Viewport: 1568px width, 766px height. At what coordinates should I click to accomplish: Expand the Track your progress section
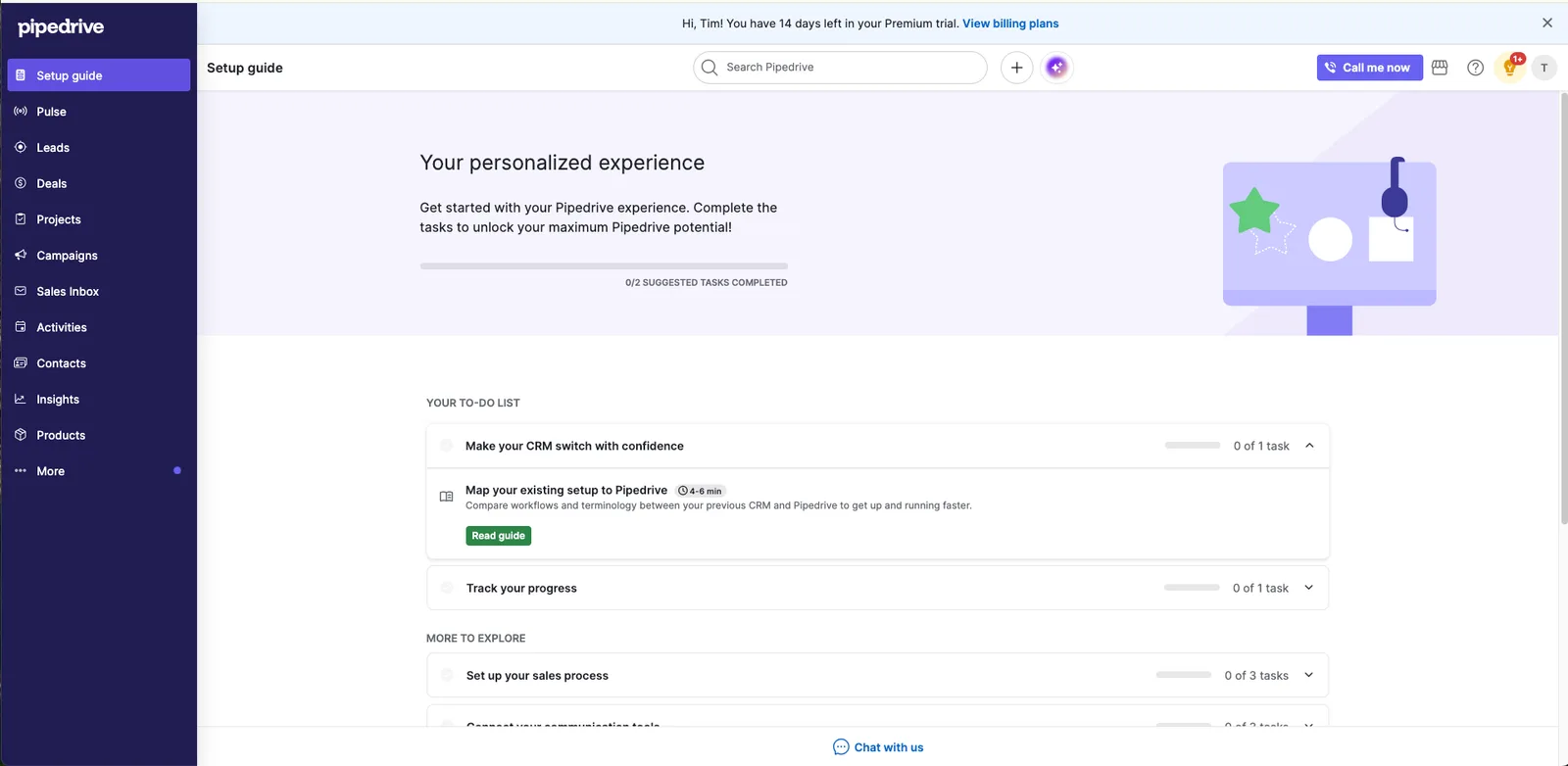1309,588
